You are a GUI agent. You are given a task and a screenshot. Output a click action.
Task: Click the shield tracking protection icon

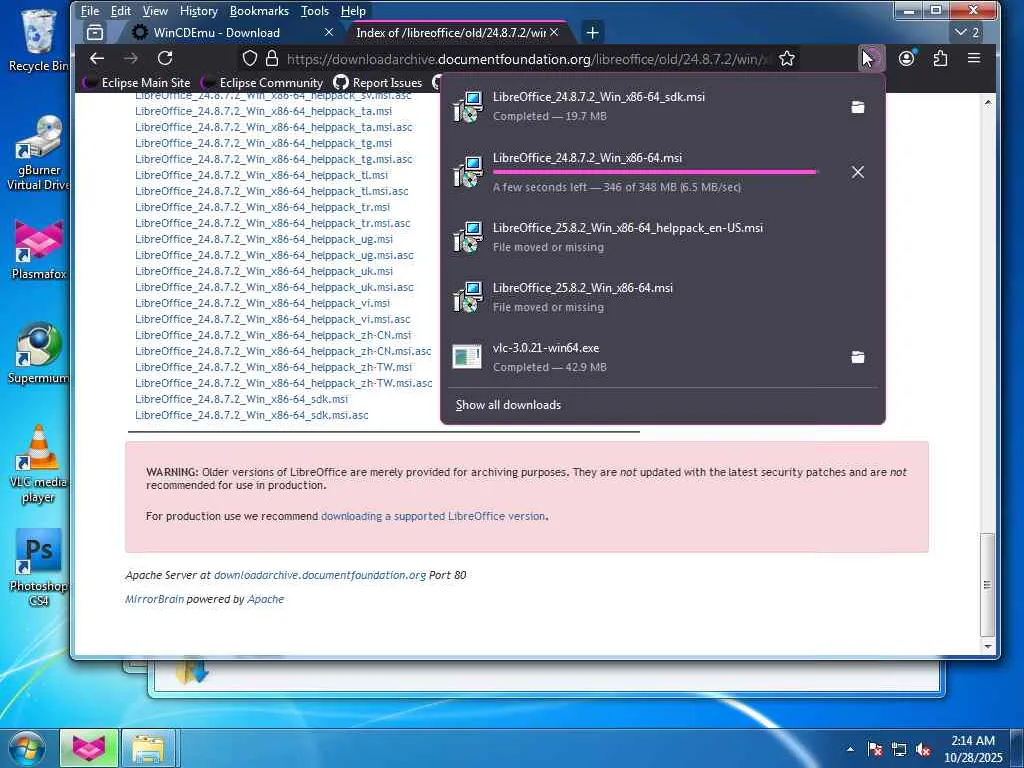(x=250, y=59)
